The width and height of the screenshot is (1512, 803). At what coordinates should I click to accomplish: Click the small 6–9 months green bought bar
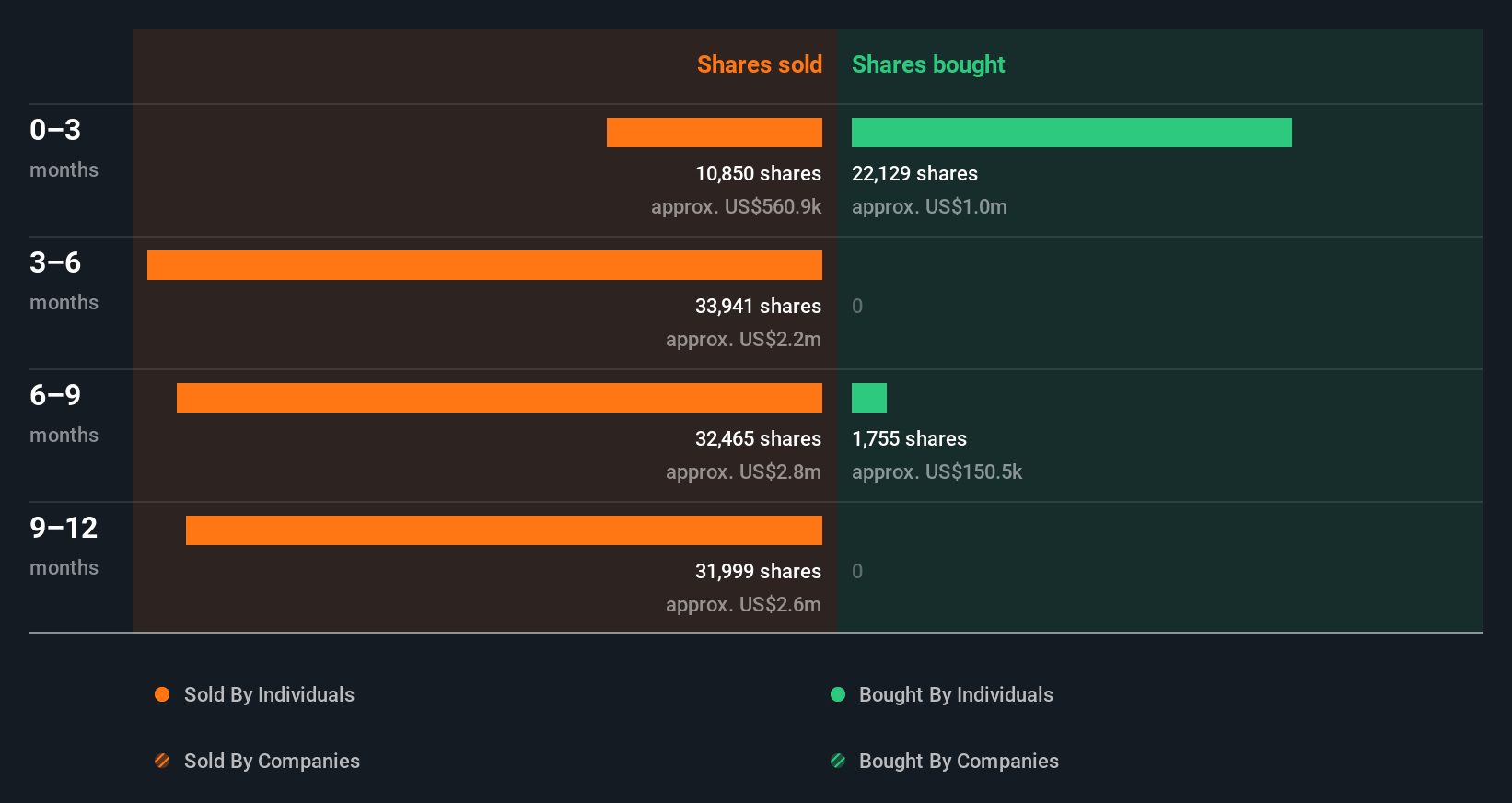click(x=869, y=398)
